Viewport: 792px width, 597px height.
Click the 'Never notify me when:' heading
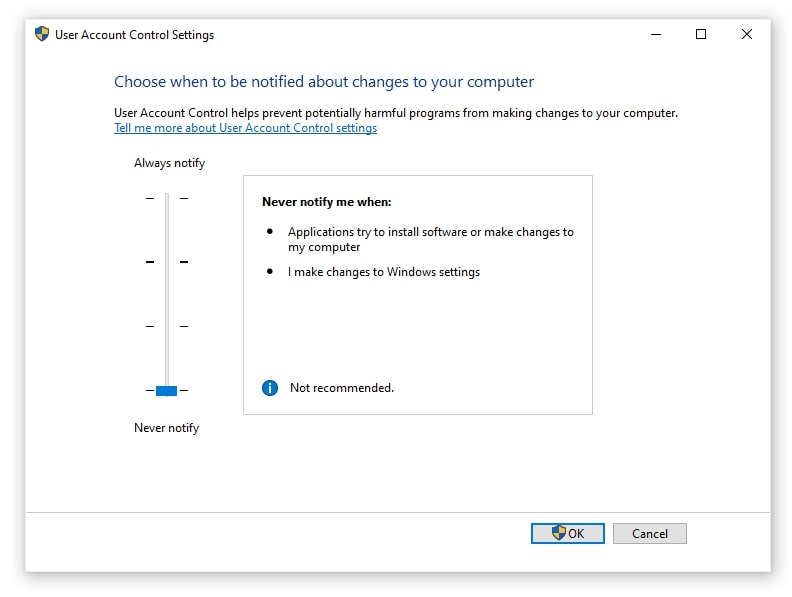coord(326,202)
